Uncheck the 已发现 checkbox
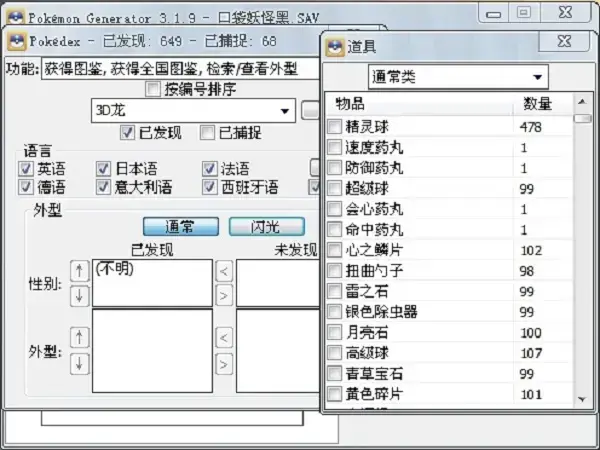The height and width of the screenshot is (450, 600). tap(127, 133)
